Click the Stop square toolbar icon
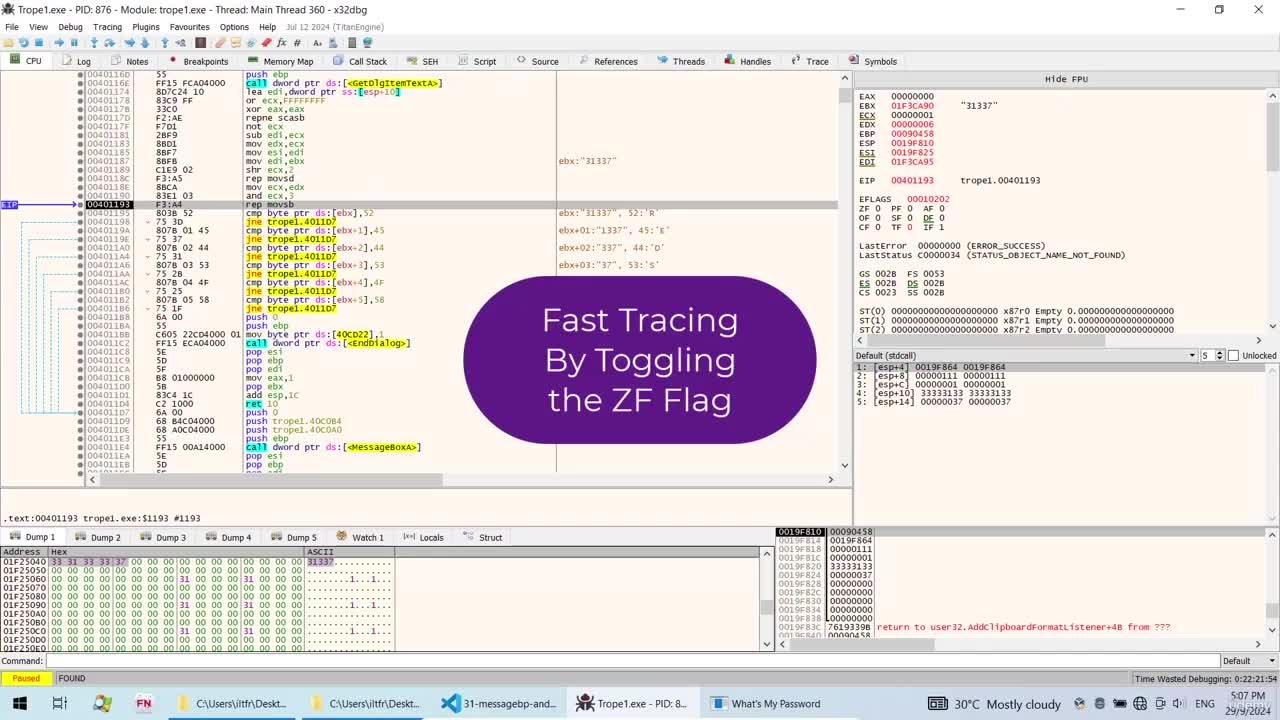1280x720 pixels. coord(39,43)
